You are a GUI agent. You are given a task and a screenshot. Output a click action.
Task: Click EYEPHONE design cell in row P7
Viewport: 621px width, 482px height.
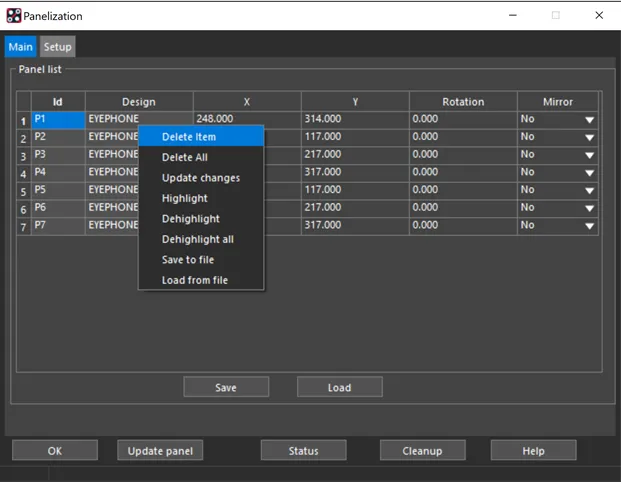point(112,226)
